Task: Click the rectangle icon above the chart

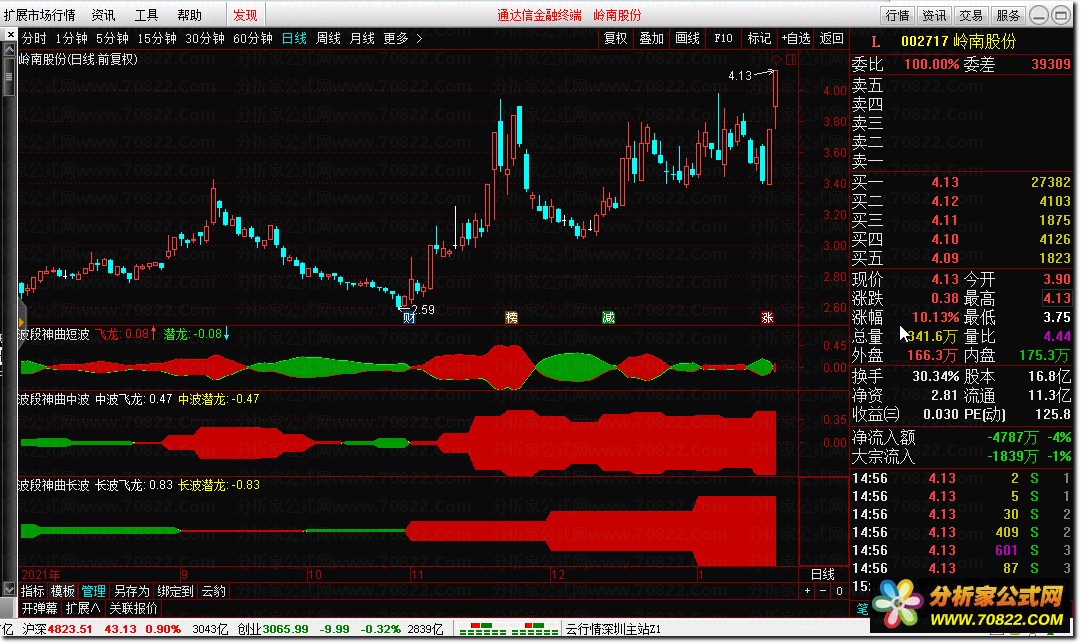Action: [x=791, y=59]
